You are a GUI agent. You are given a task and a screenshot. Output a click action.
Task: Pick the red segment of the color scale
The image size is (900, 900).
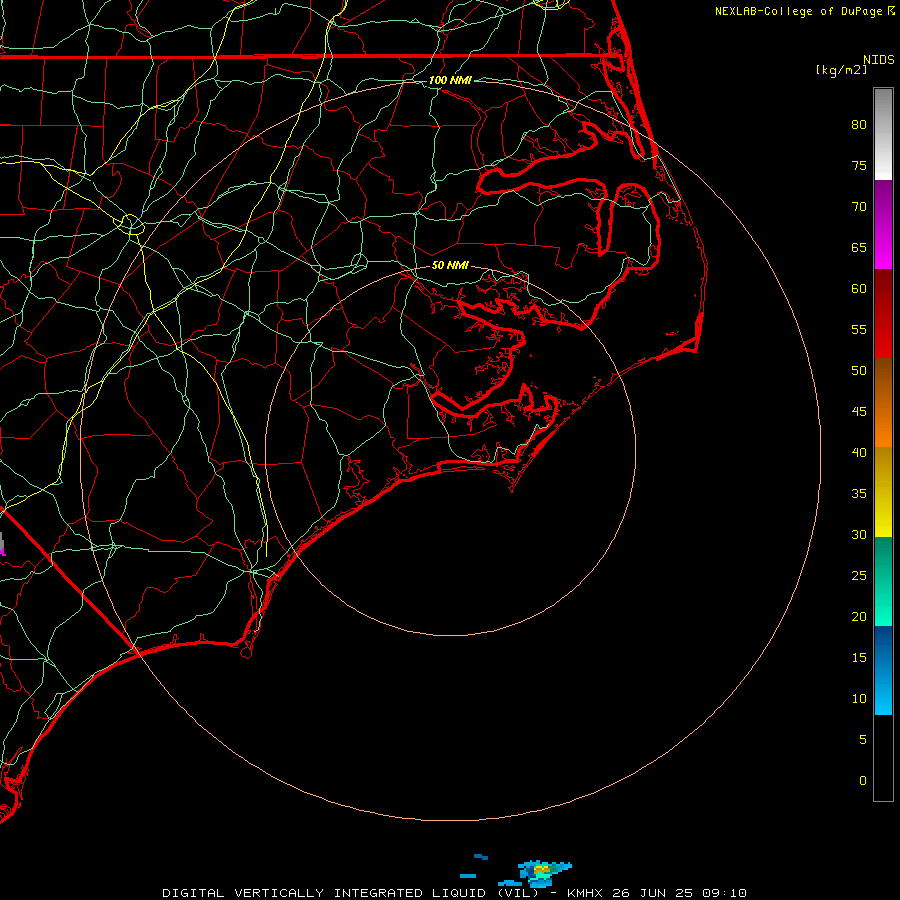883,313
